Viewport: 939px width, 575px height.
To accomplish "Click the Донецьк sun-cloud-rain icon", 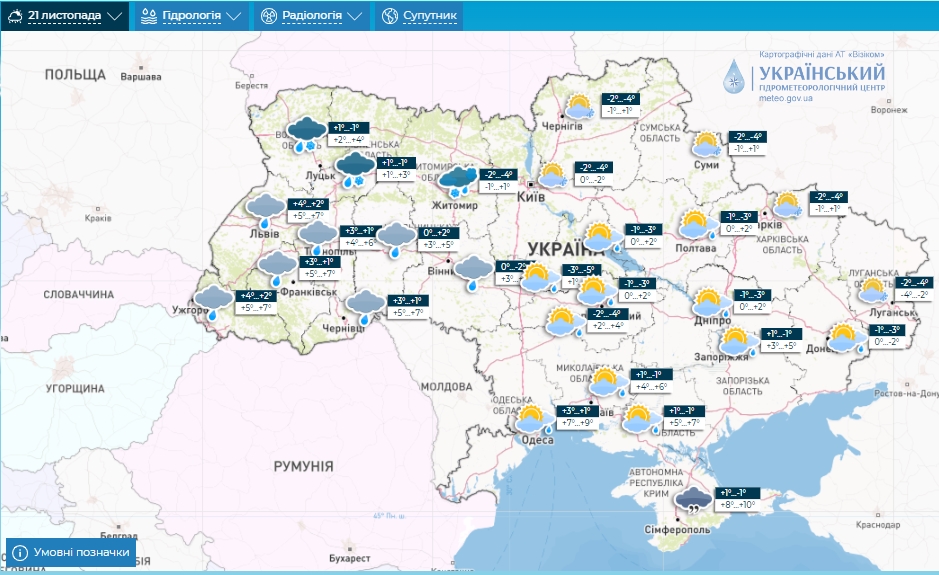I will 847,339.
